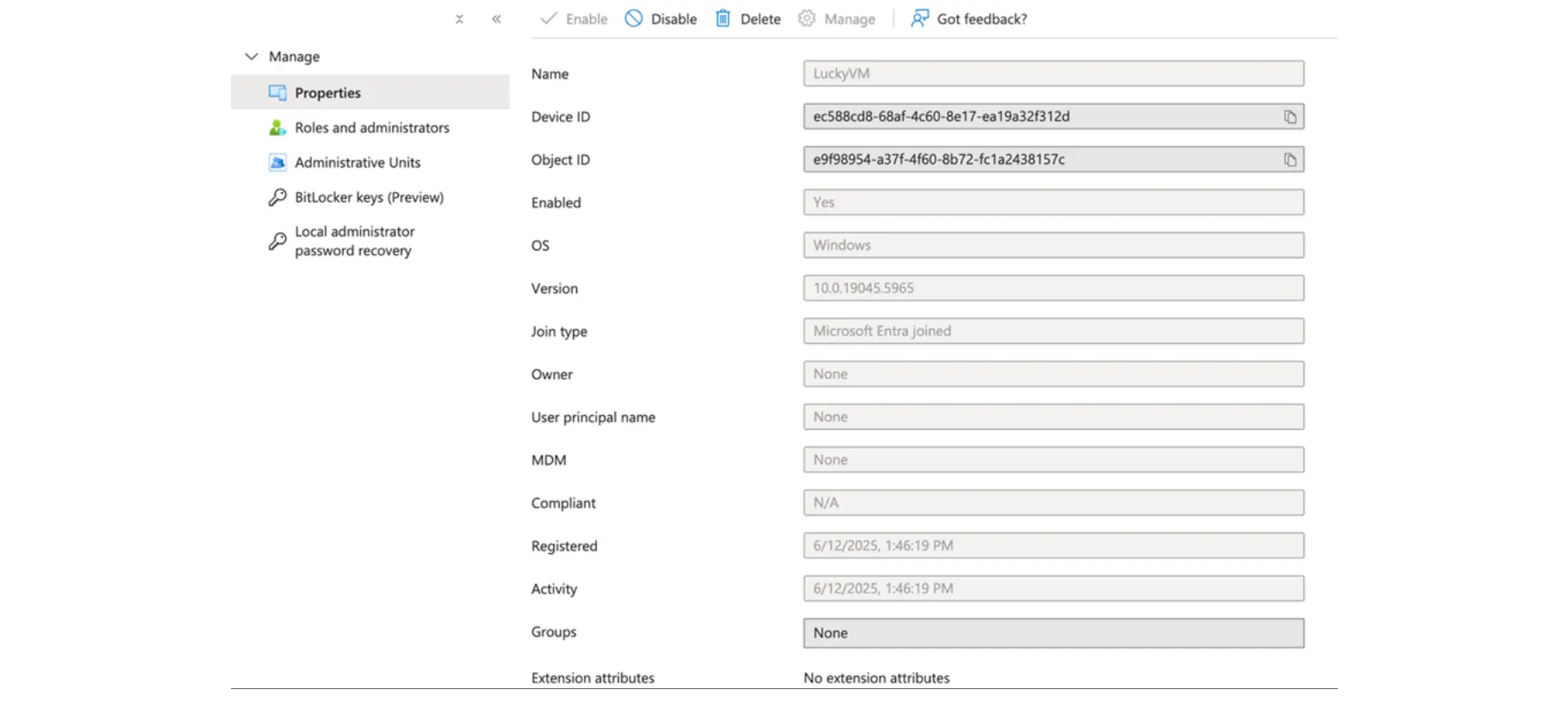The image size is (1568, 702).
Task: Click the Got feedback person icon
Action: [x=919, y=19]
